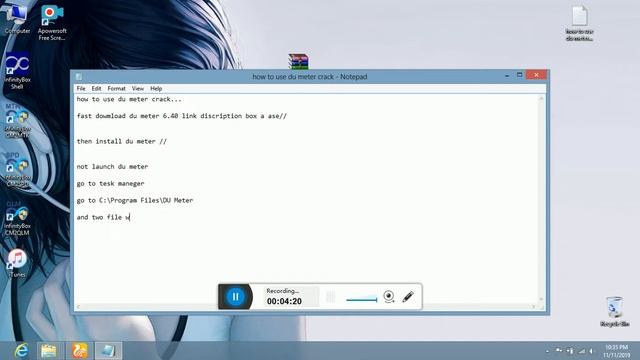The height and width of the screenshot is (360, 640).
Task: Click Notepad vertical scrollbar up arrow
Action: point(541,98)
